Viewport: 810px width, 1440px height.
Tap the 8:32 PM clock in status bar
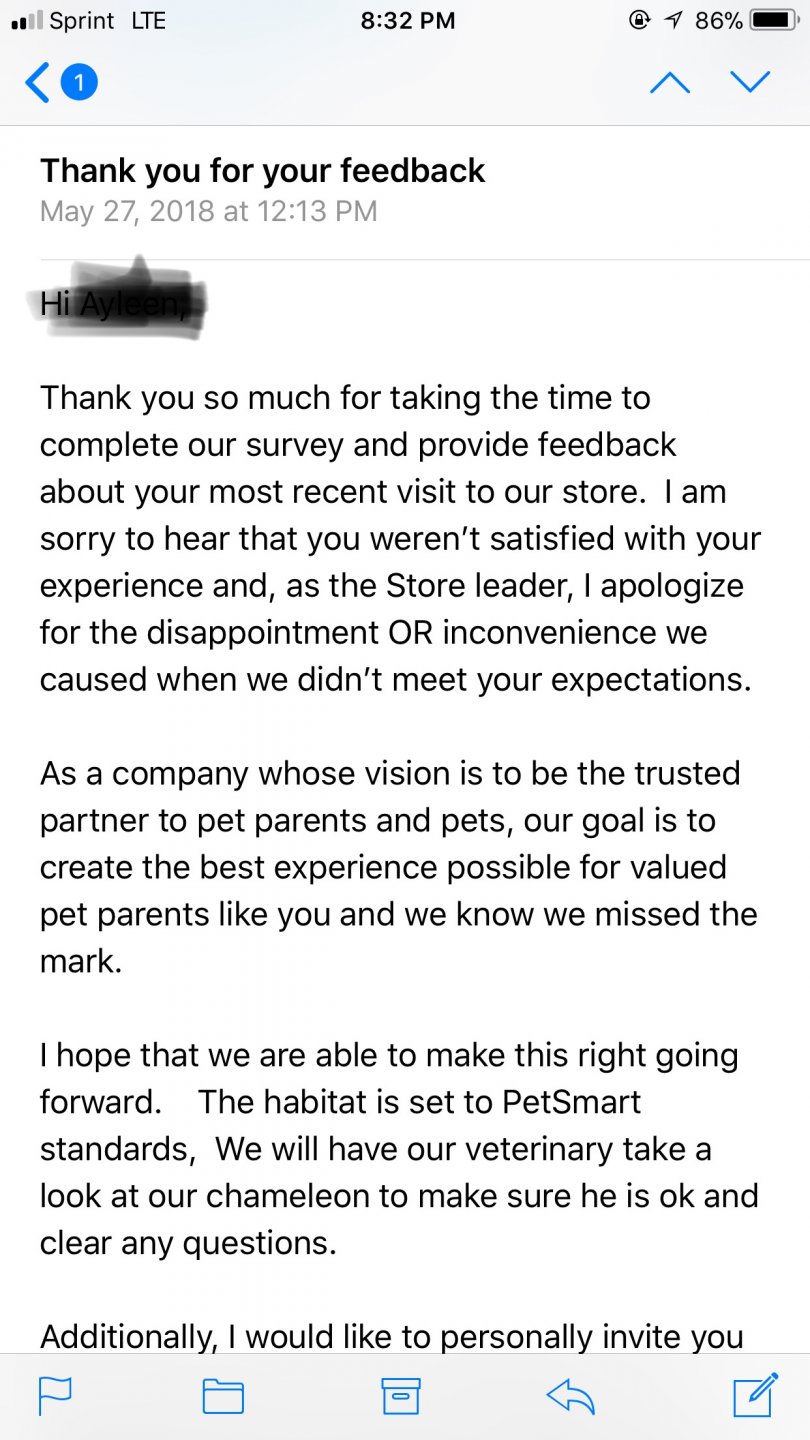[407, 21]
